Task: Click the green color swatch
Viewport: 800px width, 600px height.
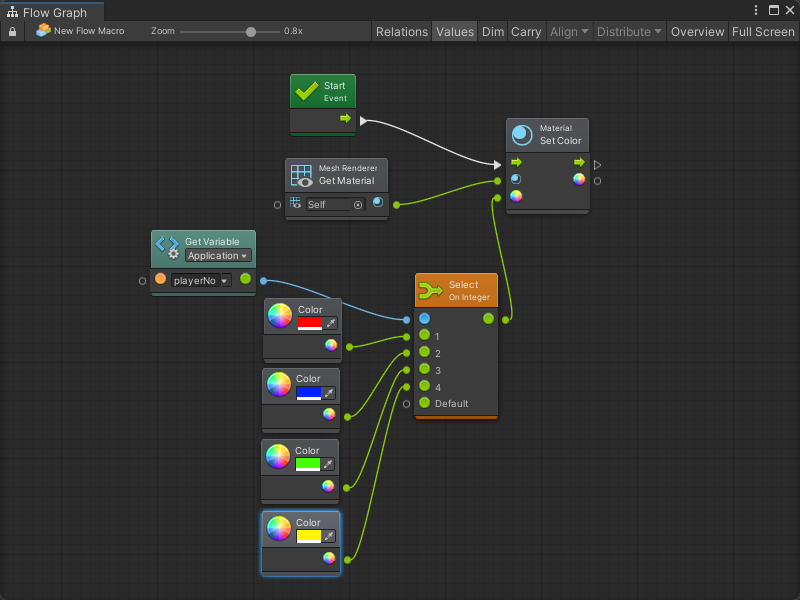Action: (308, 464)
